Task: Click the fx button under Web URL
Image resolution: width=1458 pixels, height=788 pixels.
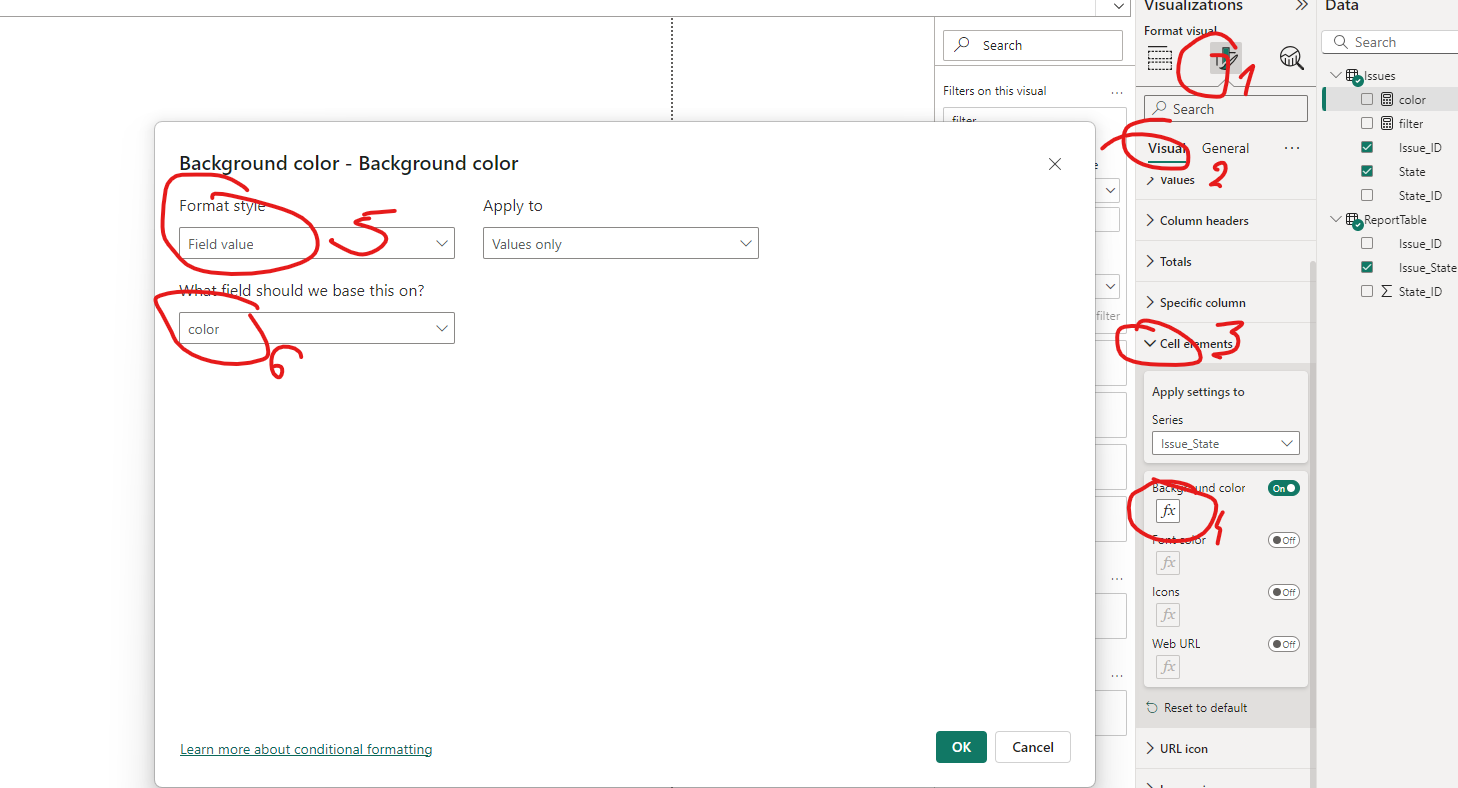Action: (1168, 667)
